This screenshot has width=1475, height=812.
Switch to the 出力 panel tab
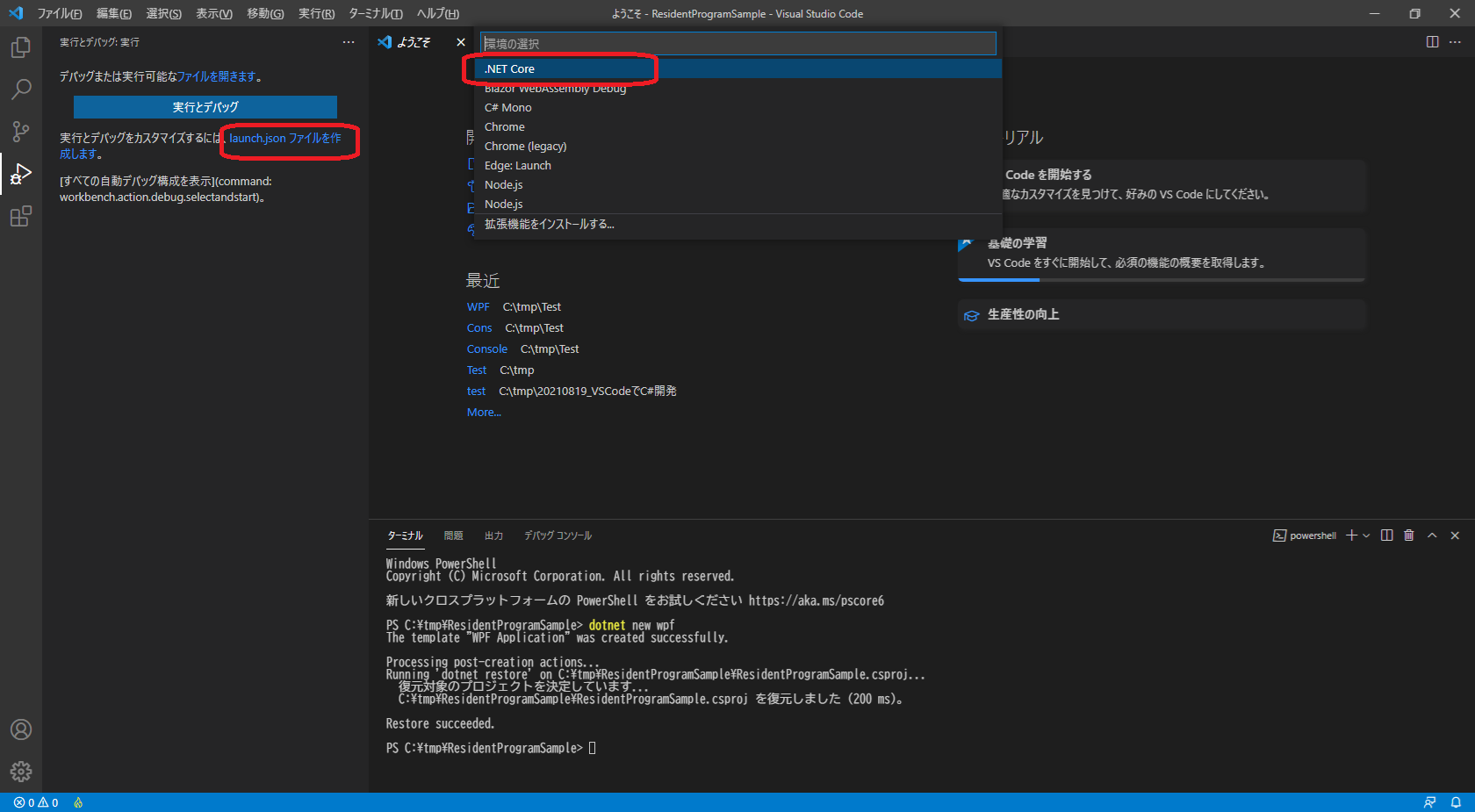tap(493, 535)
